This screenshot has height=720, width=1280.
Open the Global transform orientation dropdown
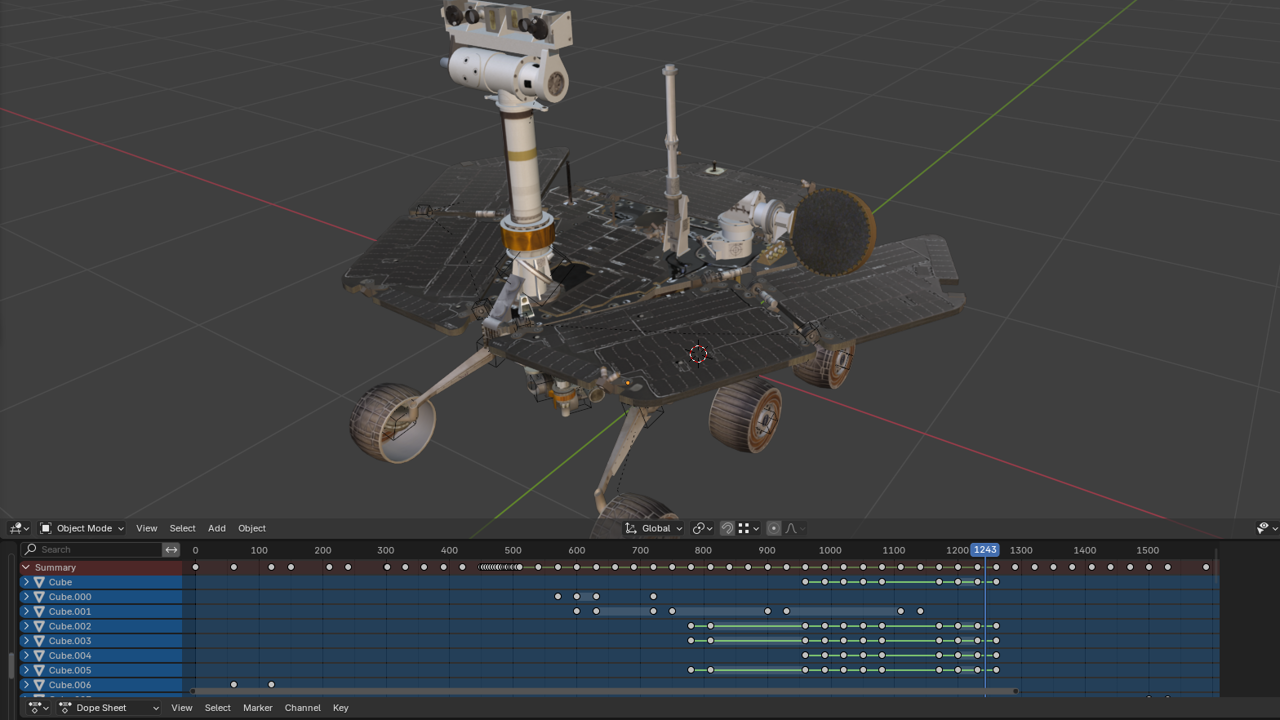[654, 528]
